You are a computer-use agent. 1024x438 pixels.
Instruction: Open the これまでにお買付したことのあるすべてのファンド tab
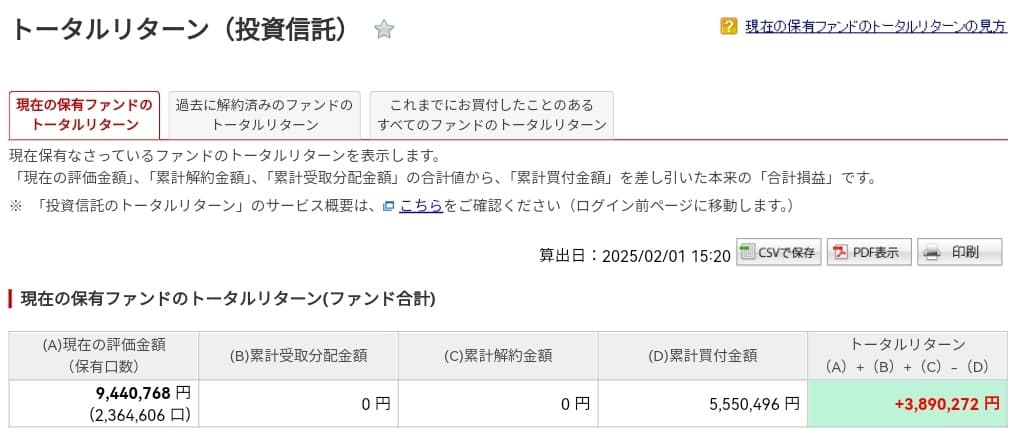[491, 115]
